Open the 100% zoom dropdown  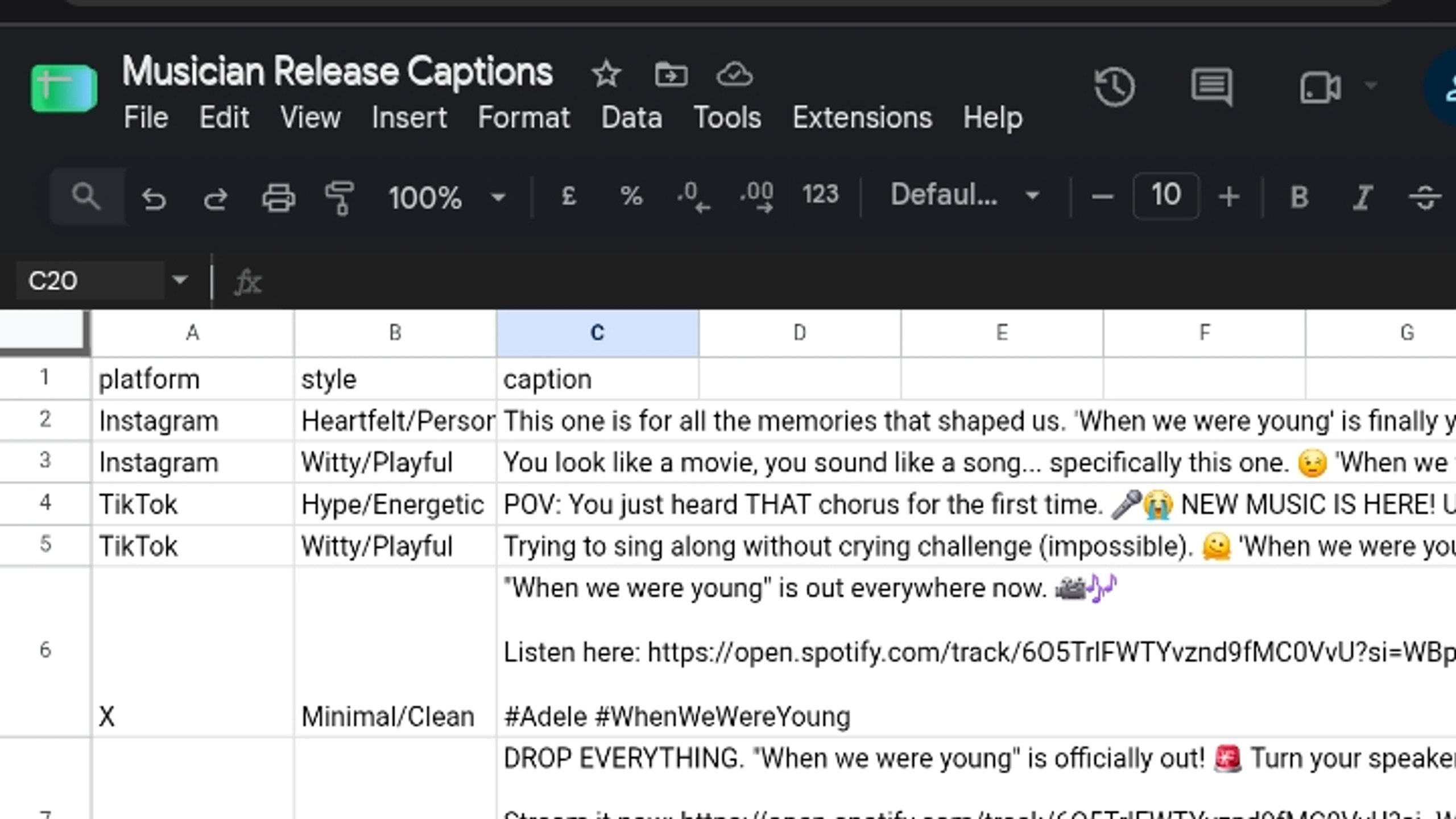[x=446, y=198]
